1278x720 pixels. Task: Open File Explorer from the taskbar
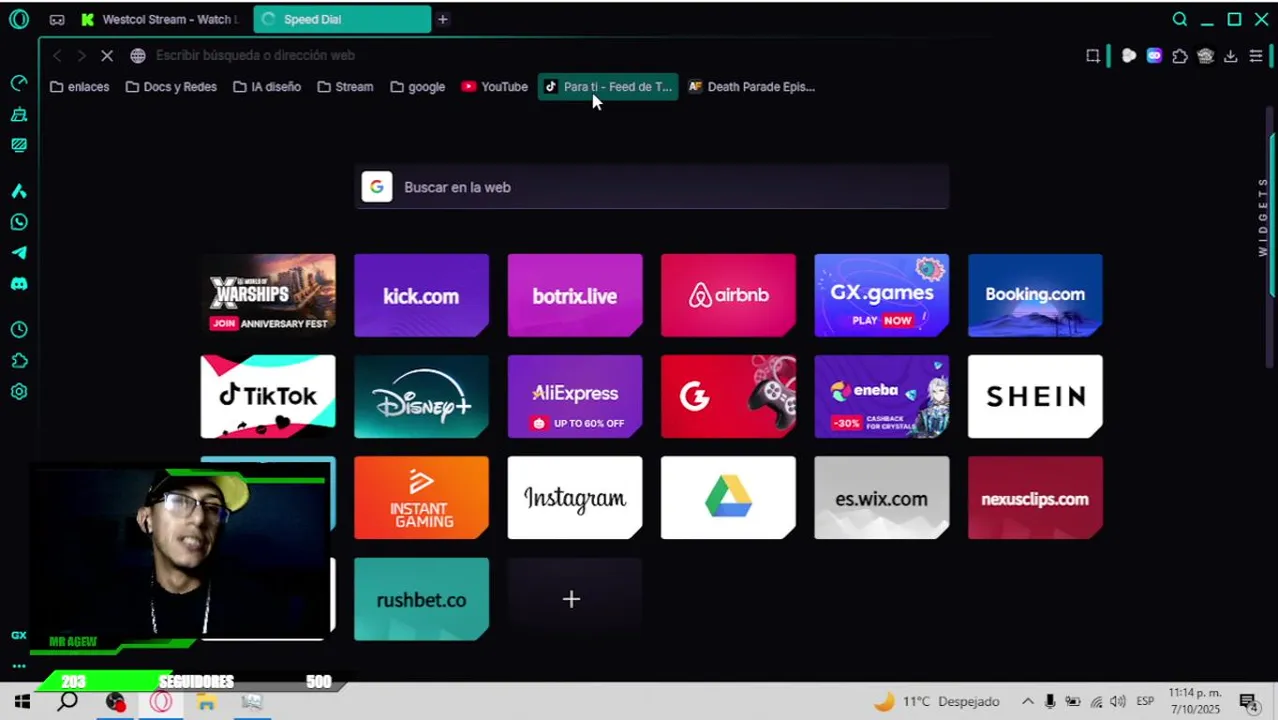[206, 702]
